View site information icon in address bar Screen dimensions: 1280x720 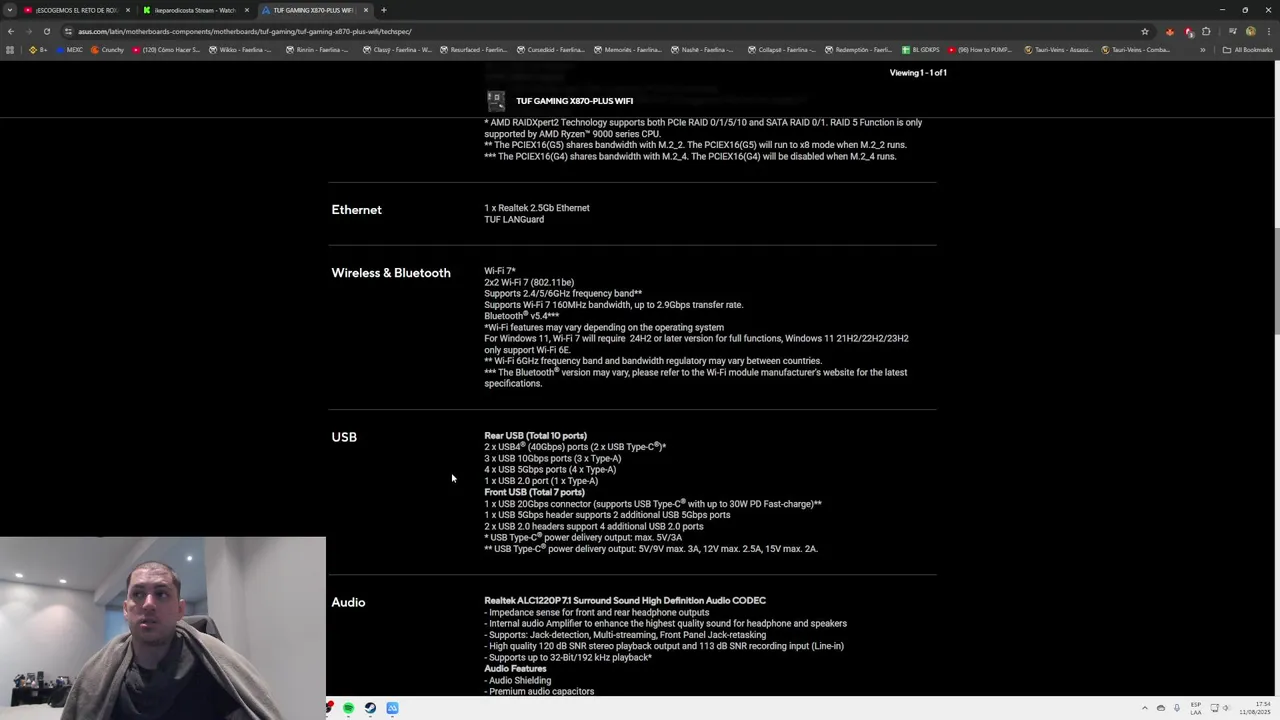point(68,31)
